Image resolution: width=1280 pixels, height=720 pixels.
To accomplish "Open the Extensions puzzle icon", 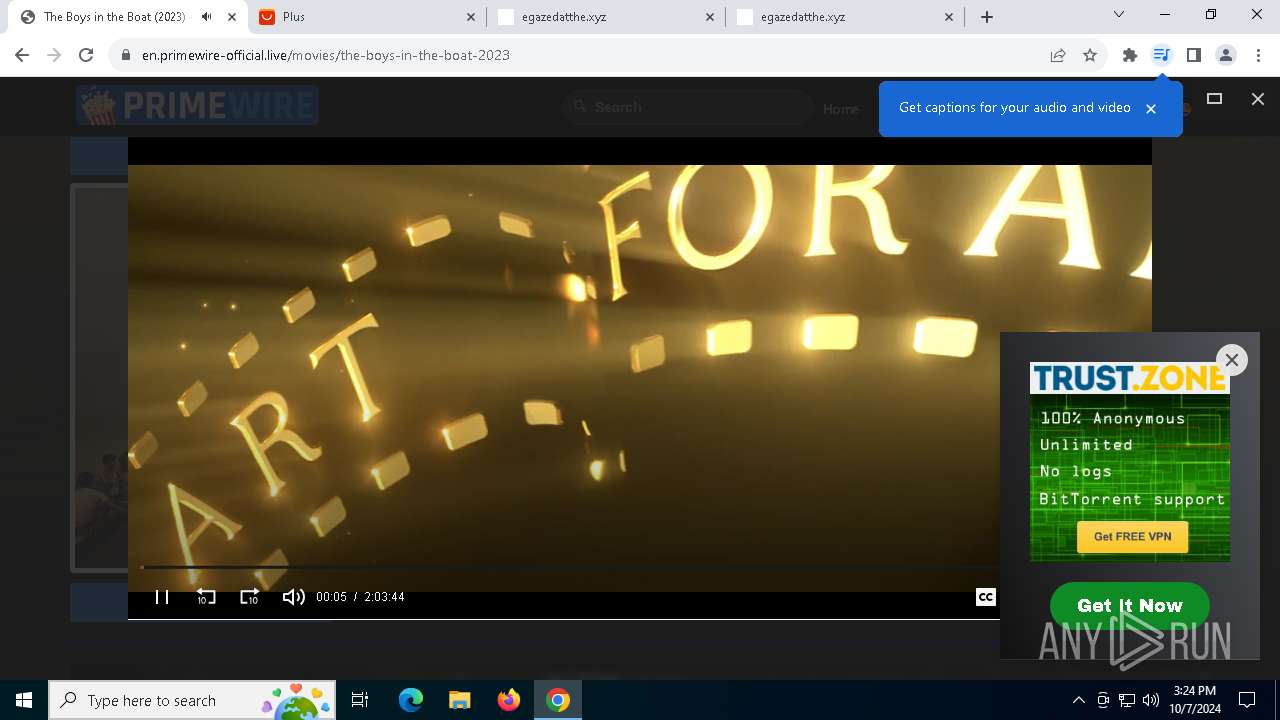I will tap(1130, 55).
